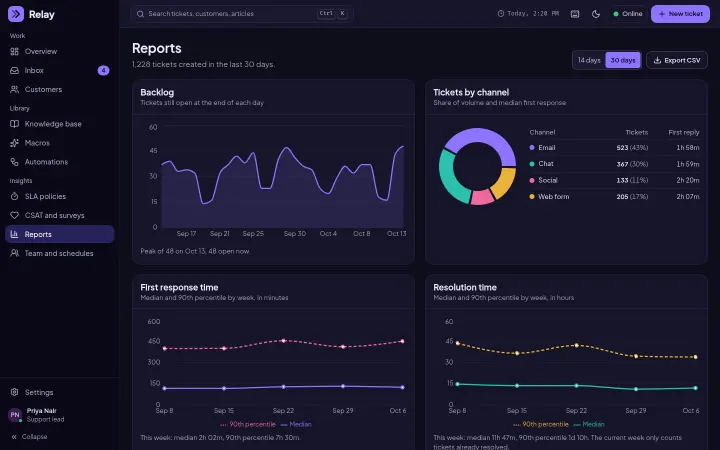720x450 pixels.
Task: Open Customers section
Action: [x=60, y=90]
